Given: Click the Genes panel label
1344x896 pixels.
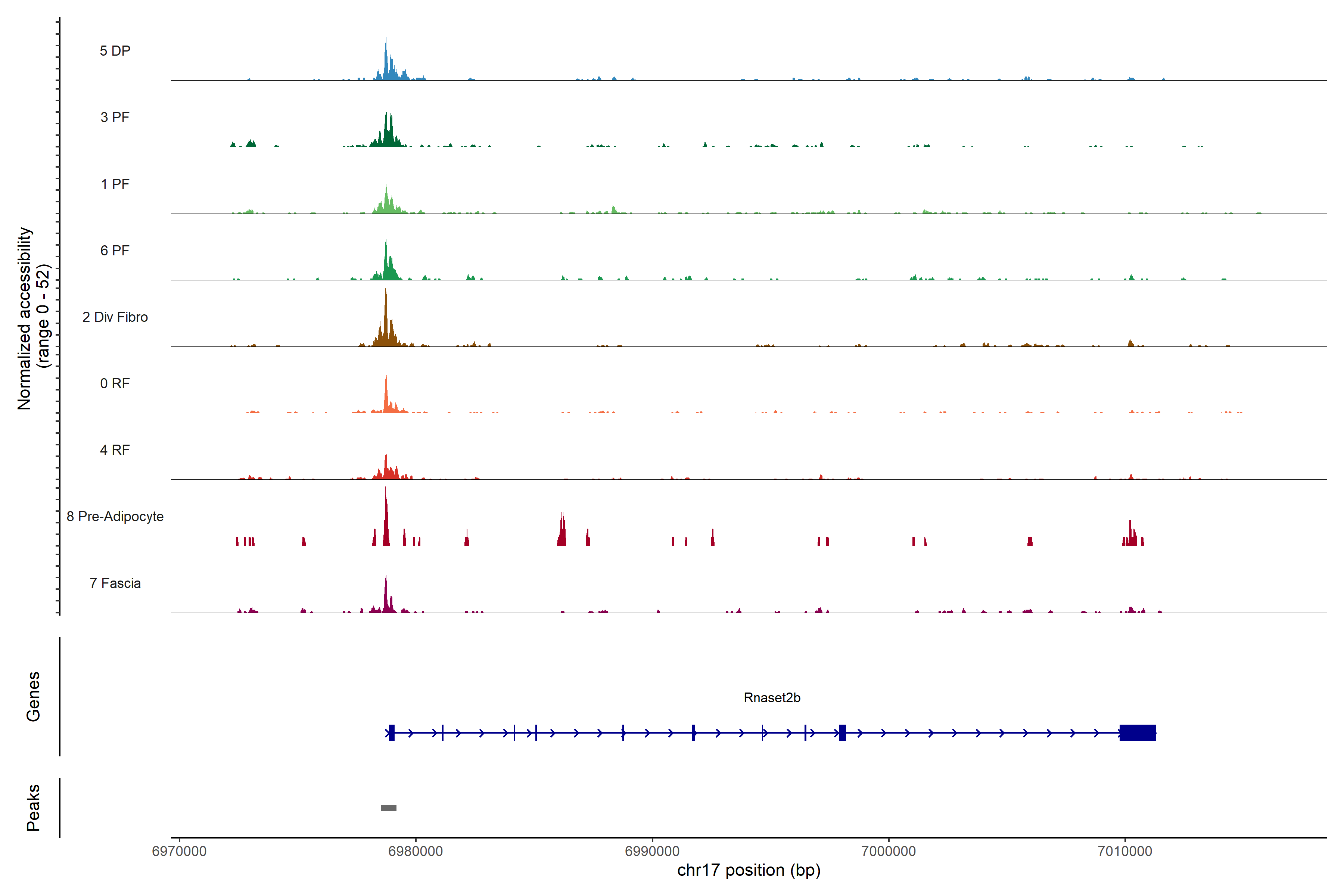Looking at the screenshot, I should coord(33,697).
